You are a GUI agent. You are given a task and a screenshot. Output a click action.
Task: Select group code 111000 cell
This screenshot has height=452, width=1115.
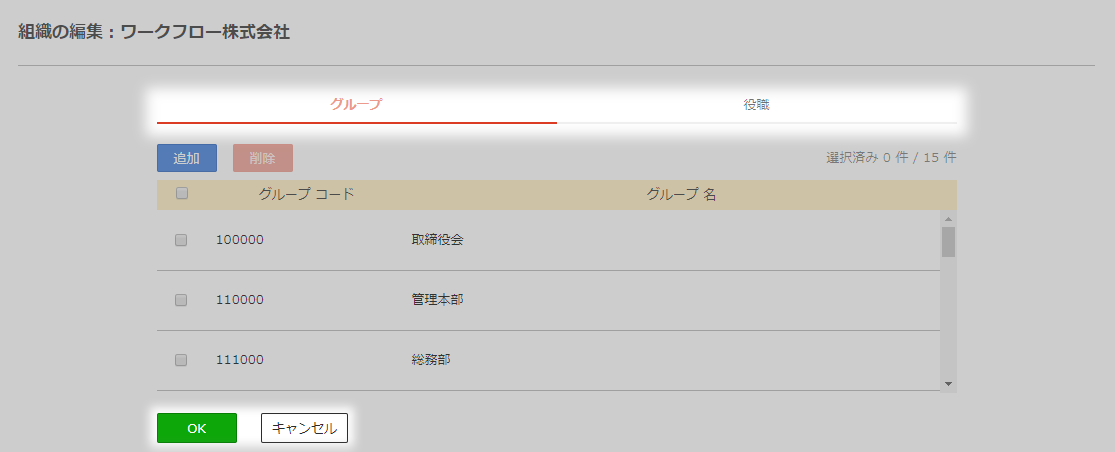[240, 360]
